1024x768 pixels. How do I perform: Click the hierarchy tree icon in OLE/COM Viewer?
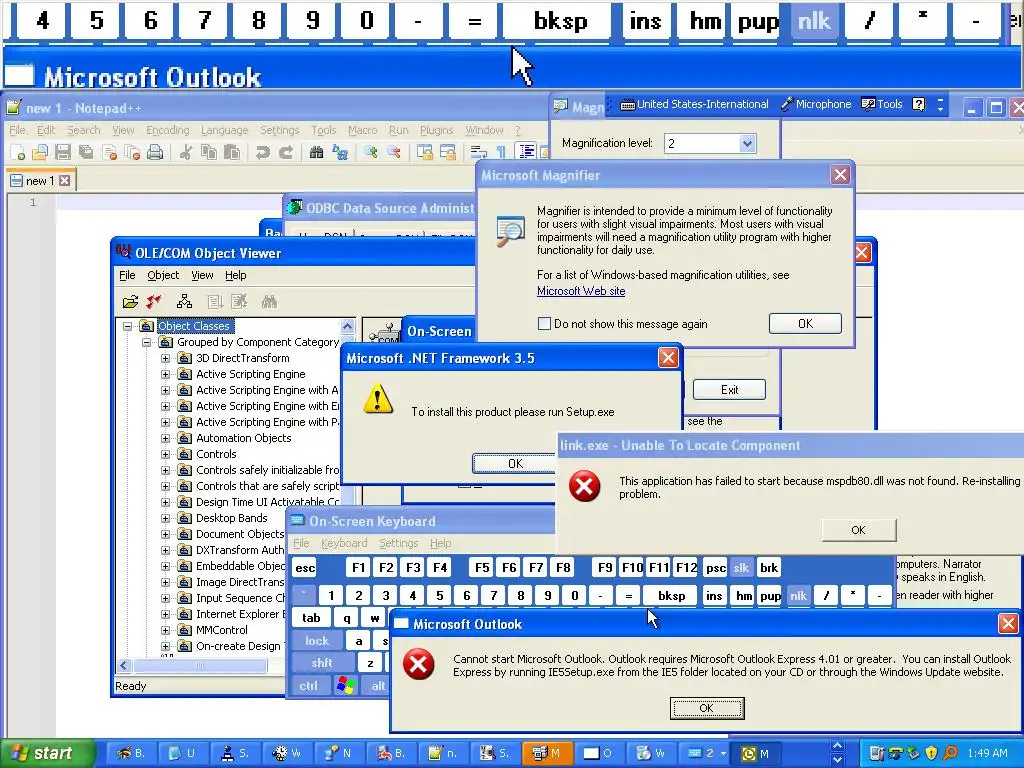click(184, 302)
